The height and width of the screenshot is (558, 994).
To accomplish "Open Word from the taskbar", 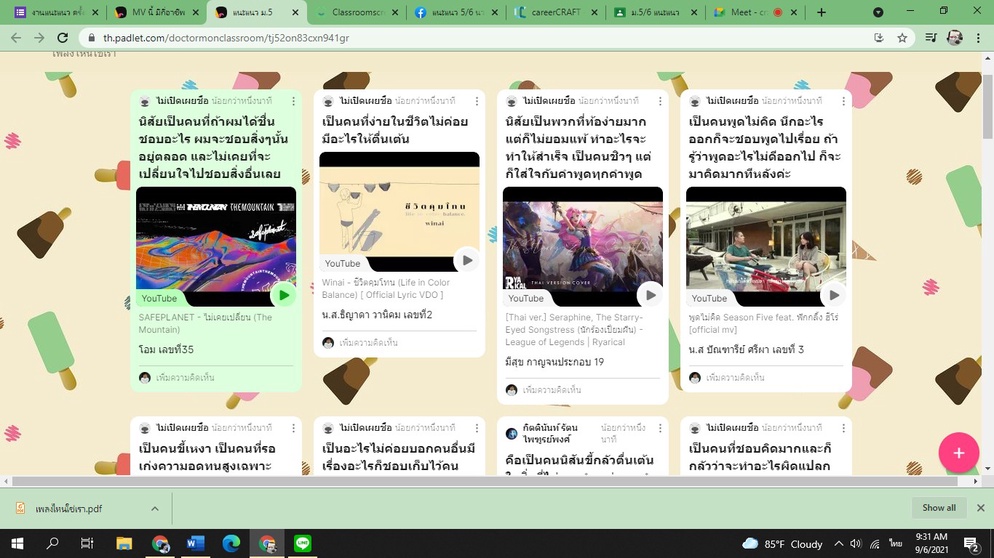I will click(195, 543).
